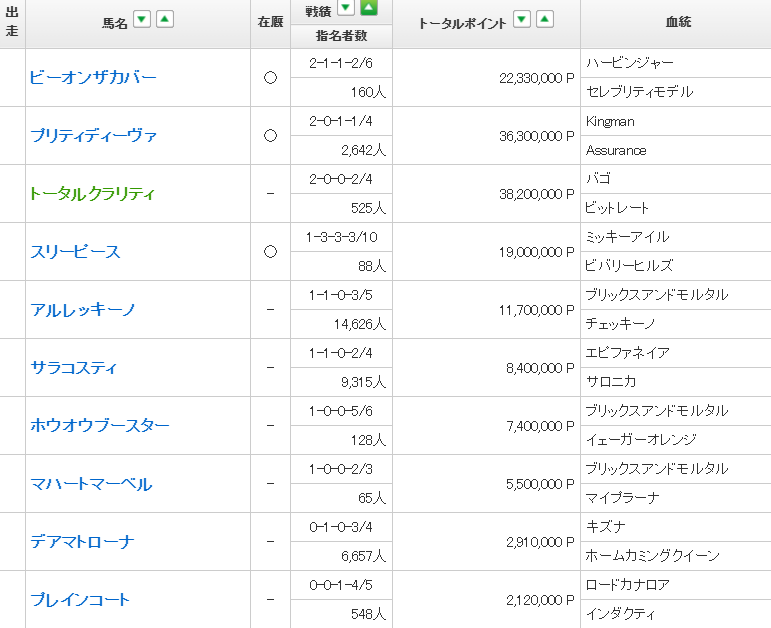Image resolution: width=771 pixels, height=628 pixels.
Task: Open サラコスティ horse page
Action: click(74, 367)
